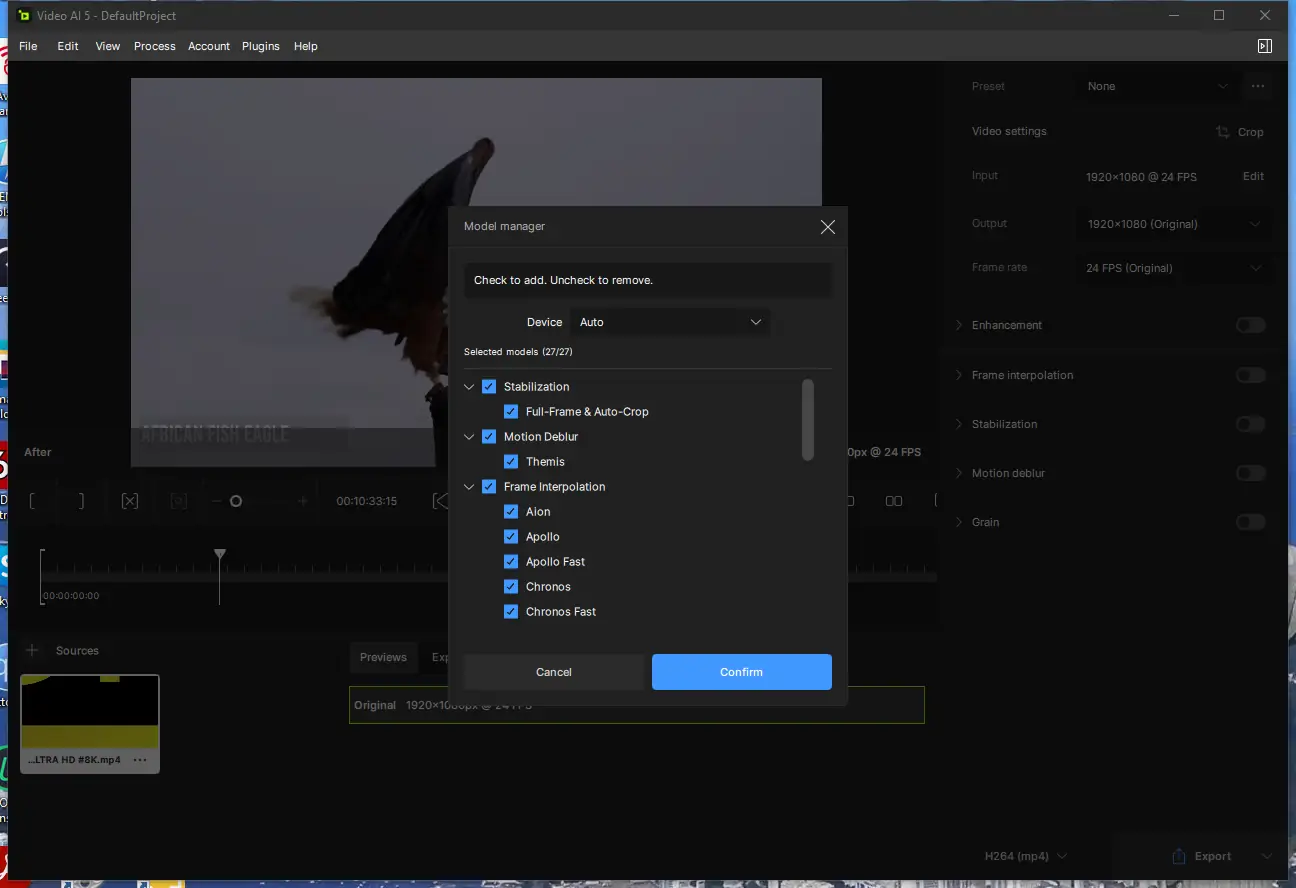Close the Model manager dialog
The image size is (1296, 888).
[827, 227]
